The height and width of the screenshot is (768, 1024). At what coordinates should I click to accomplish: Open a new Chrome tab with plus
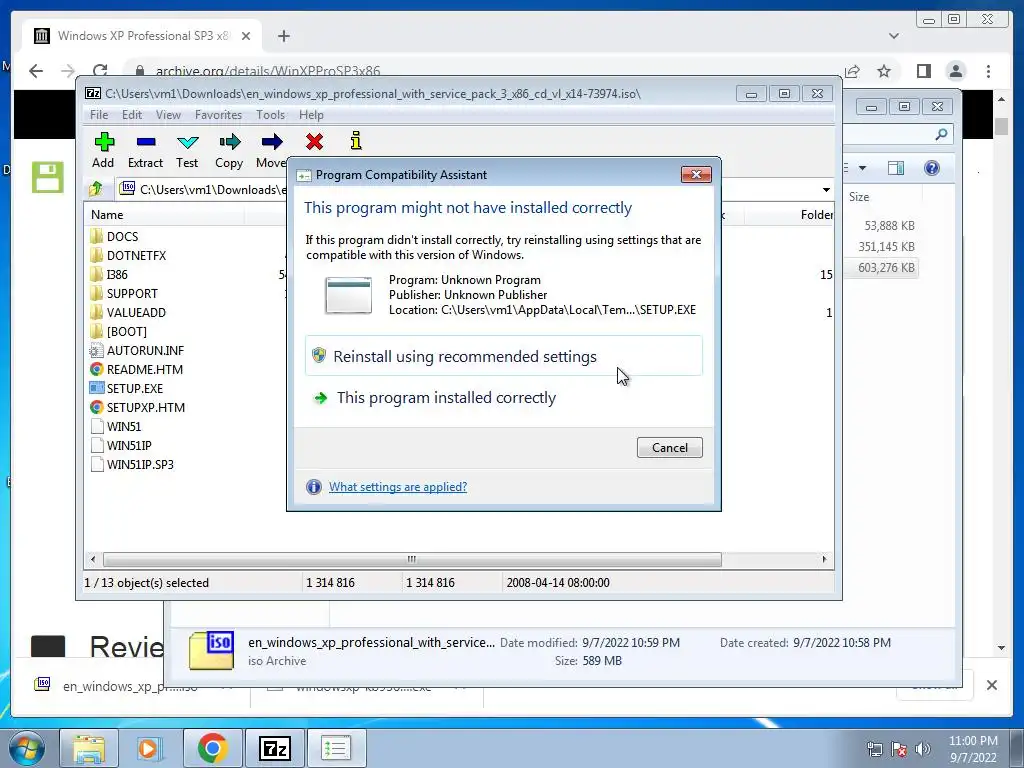(x=283, y=36)
